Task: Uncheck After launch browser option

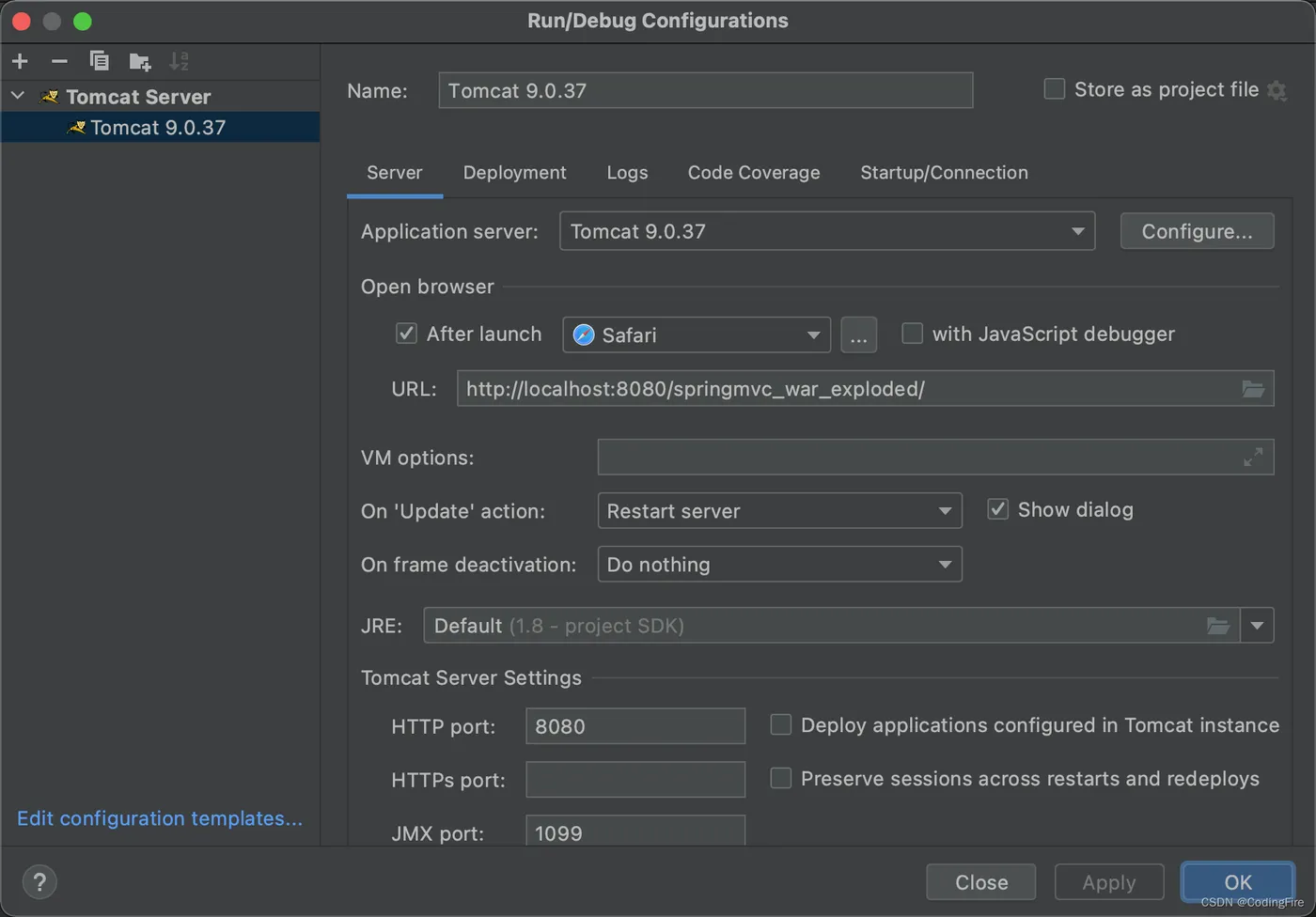Action: [x=406, y=334]
